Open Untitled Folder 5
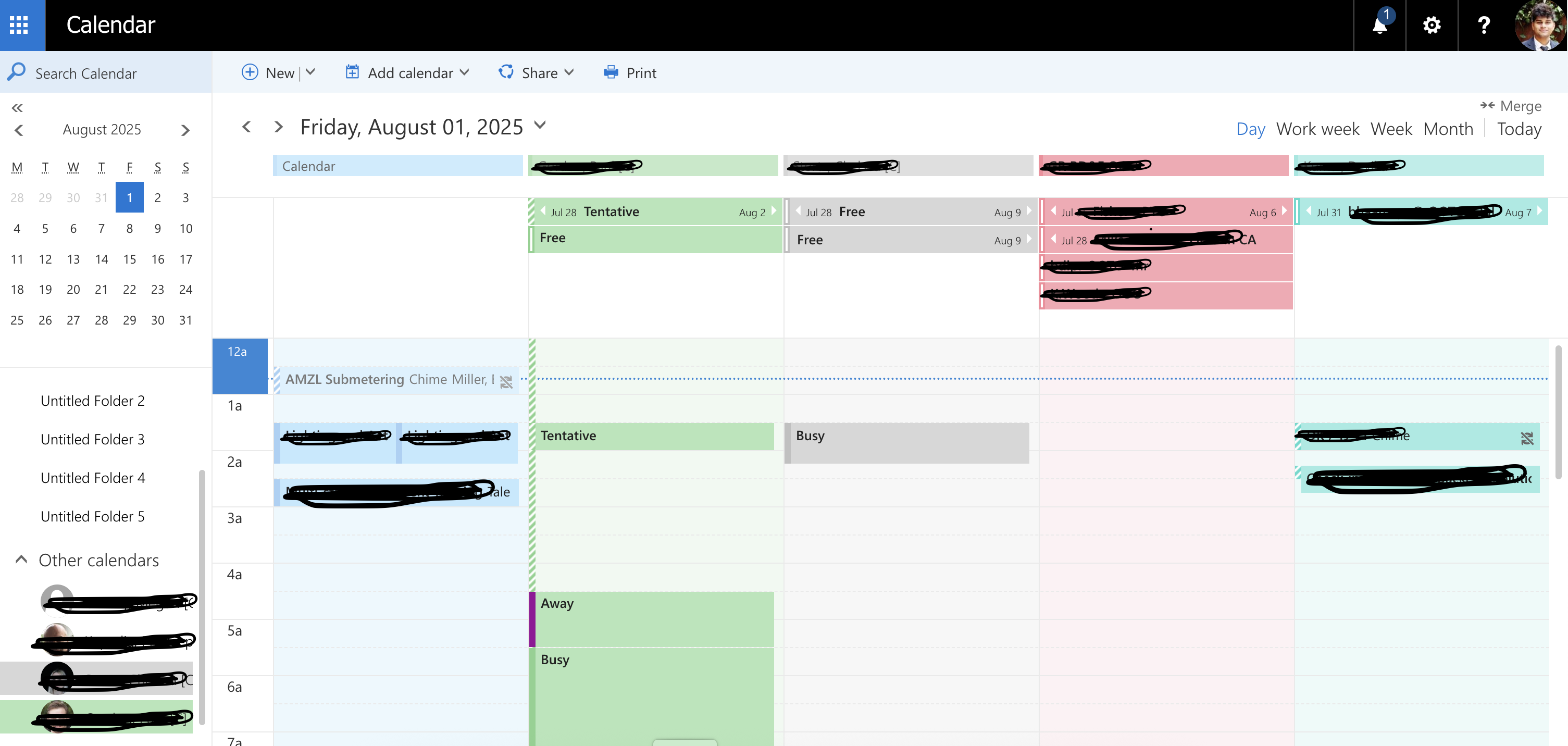This screenshot has width=1568, height=746. click(93, 517)
